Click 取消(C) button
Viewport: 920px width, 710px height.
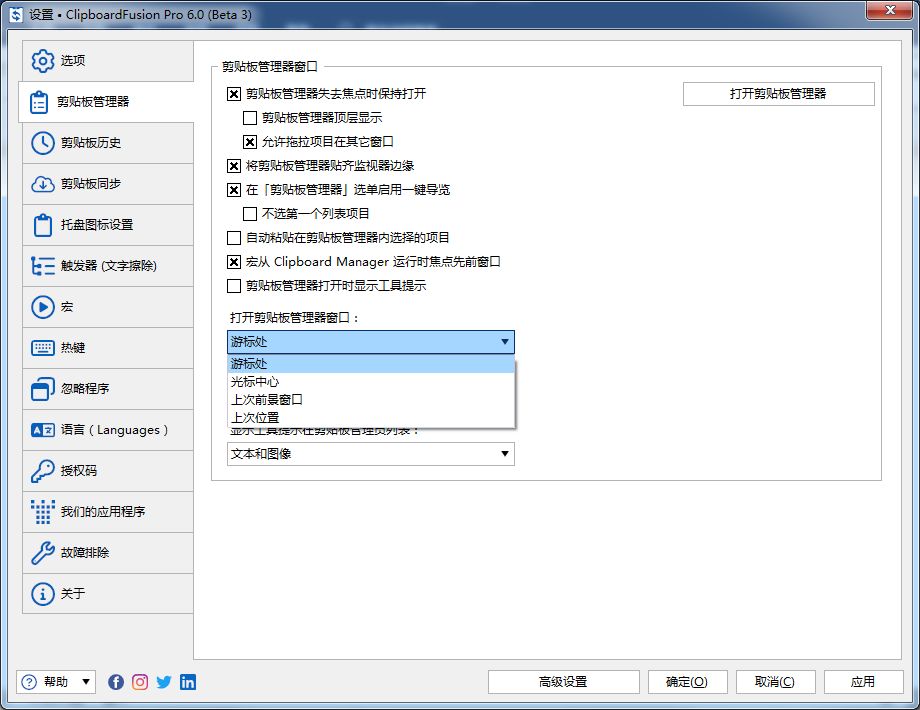775,682
